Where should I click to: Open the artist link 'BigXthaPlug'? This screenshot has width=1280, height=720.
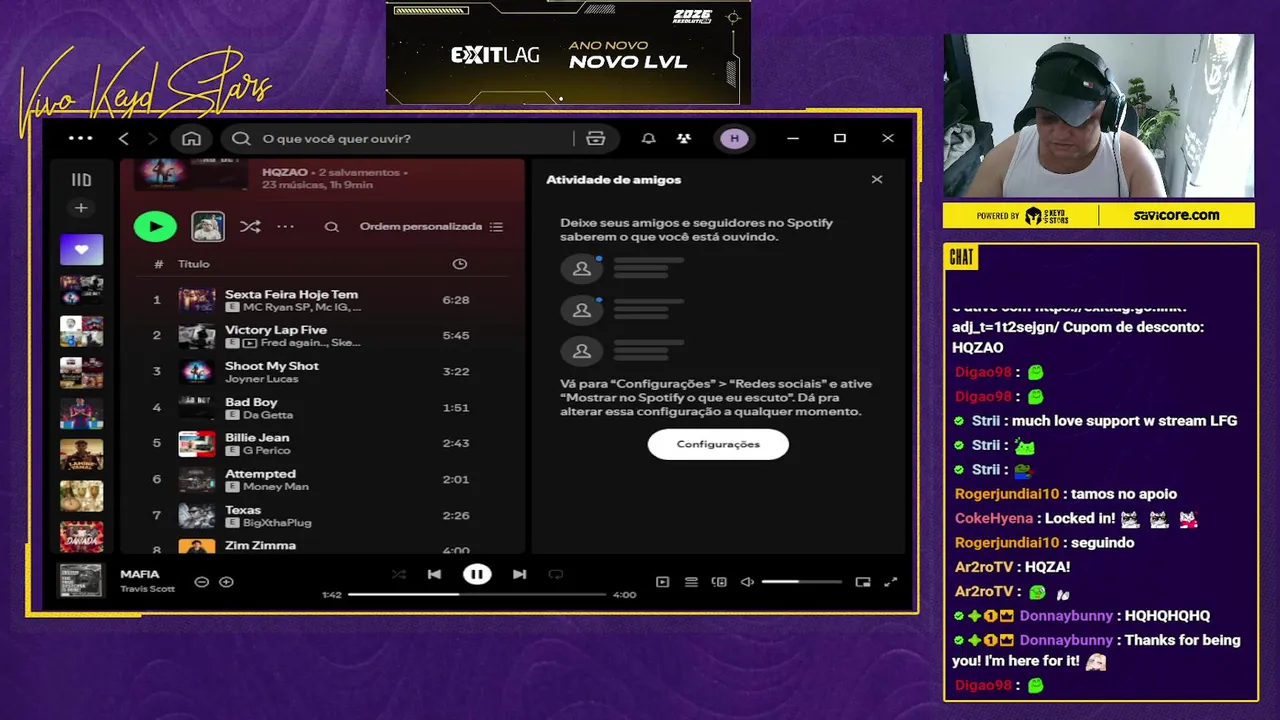click(277, 523)
